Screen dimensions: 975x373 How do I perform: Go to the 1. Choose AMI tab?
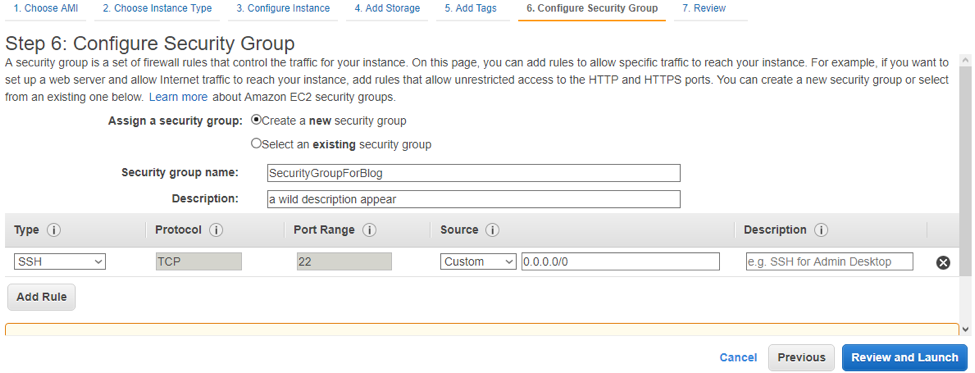coord(46,9)
